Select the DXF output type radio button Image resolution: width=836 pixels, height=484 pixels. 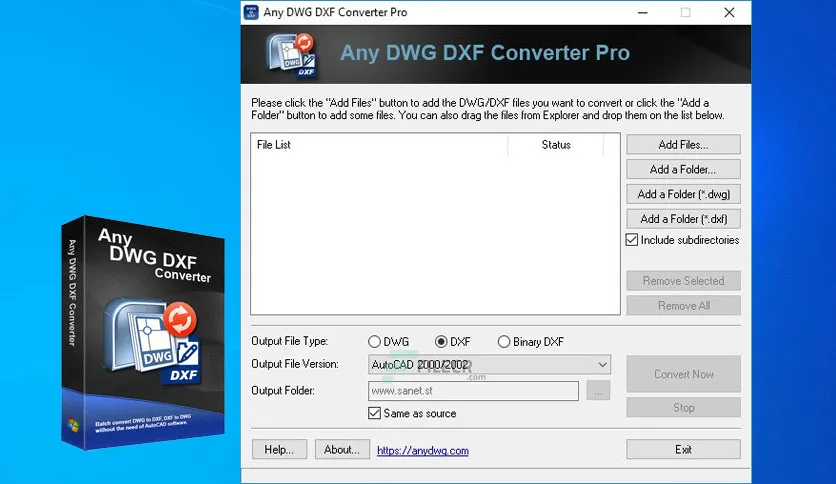point(441,342)
